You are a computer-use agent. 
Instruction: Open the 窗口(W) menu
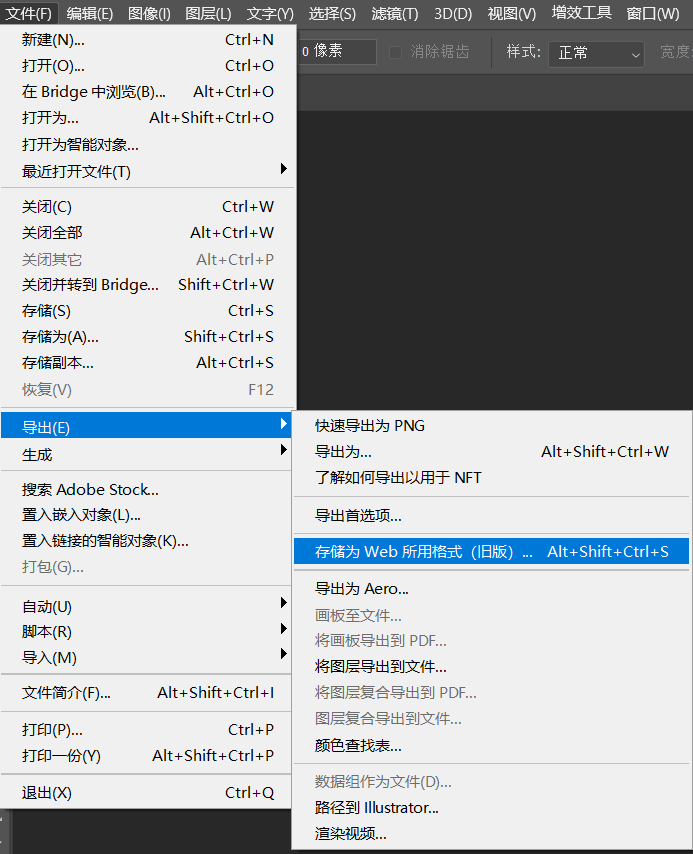point(653,13)
